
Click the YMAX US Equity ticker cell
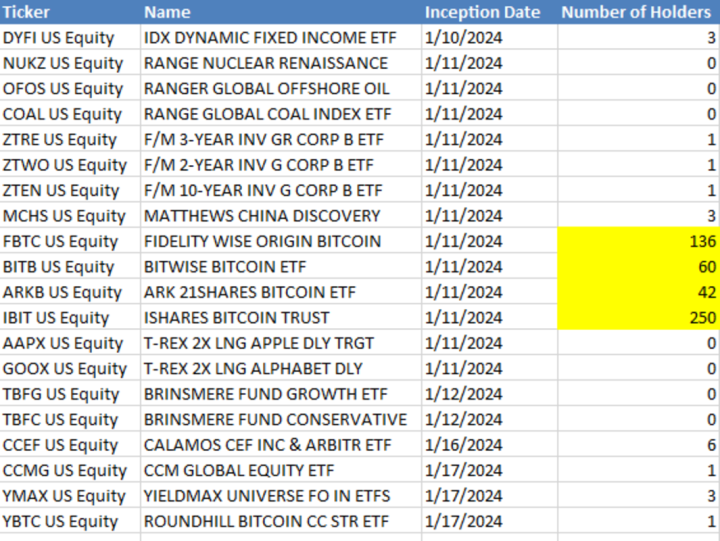70,496
